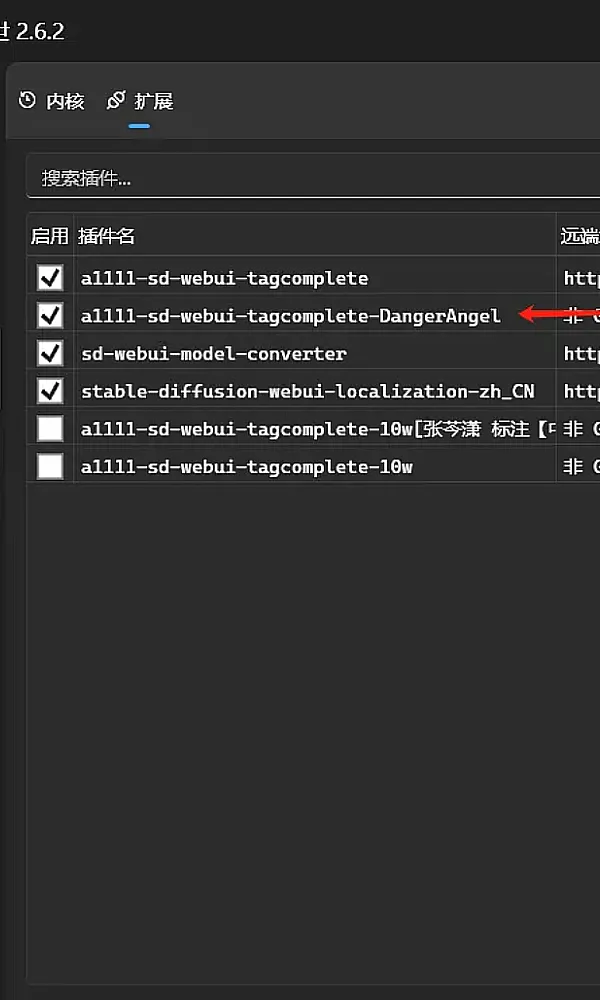The width and height of the screenshot is (600, 1000).
Task: Uncheck the base a1111-sd-webui-tagcomplete plugin checkbox
Action: tap(50, 278)
